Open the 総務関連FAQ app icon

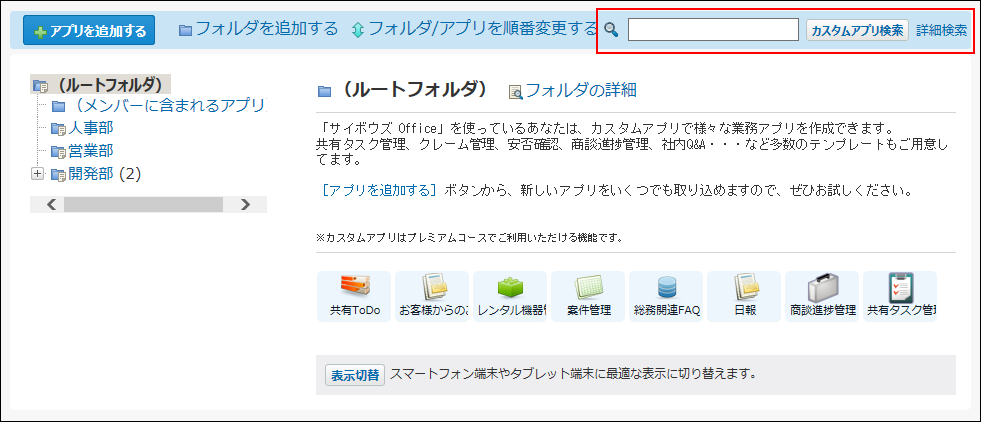[x=666, y=288]
